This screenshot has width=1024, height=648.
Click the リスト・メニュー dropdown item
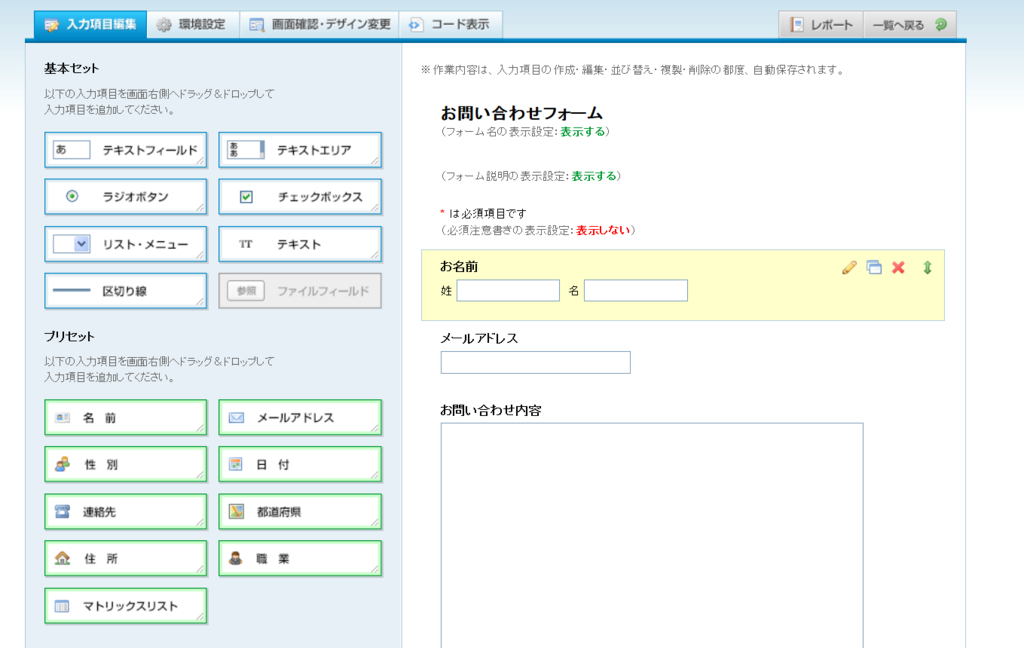pos(125,243)
